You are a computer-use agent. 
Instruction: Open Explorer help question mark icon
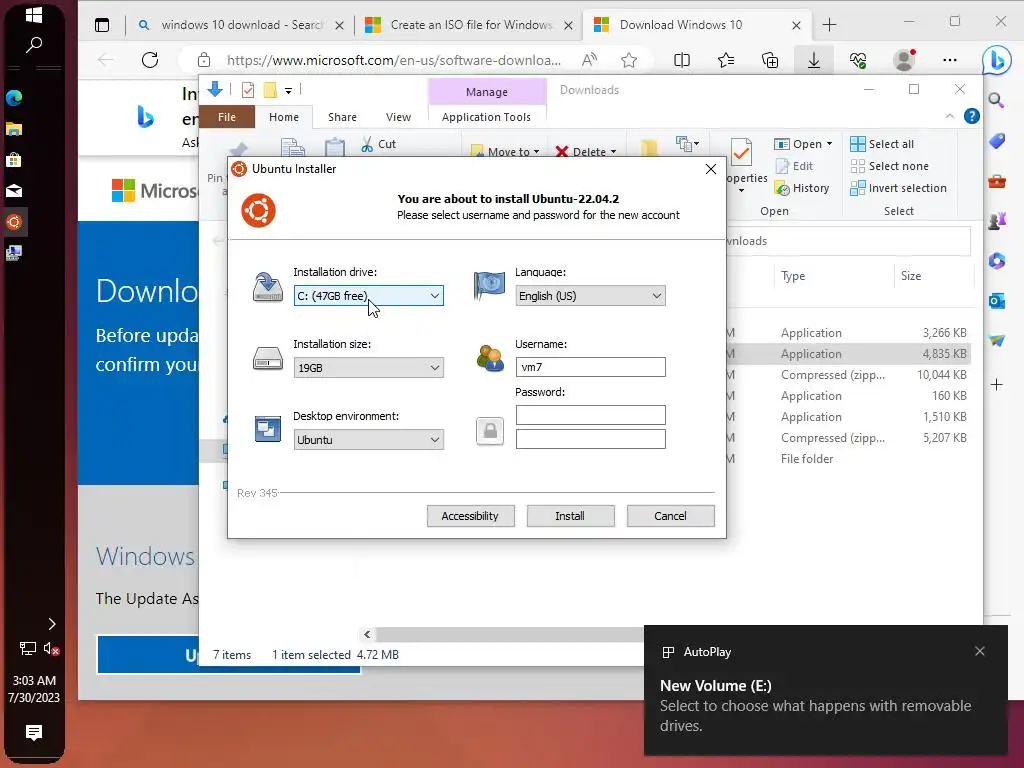(972, 116)
